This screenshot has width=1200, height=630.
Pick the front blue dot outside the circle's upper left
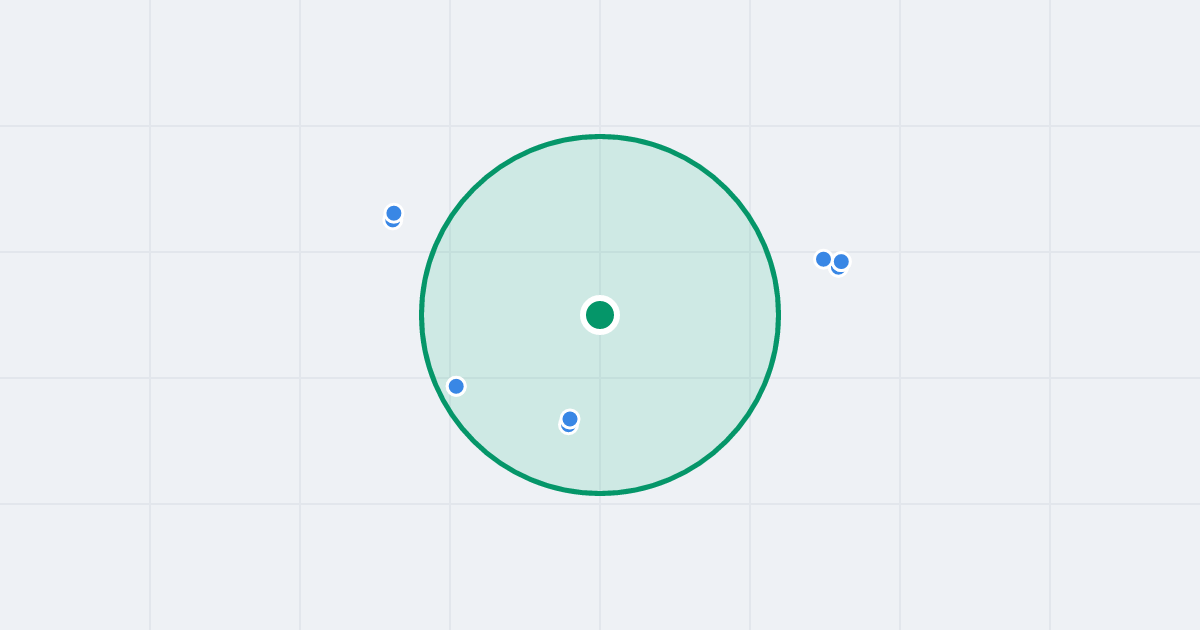click(x=394, y=213)
